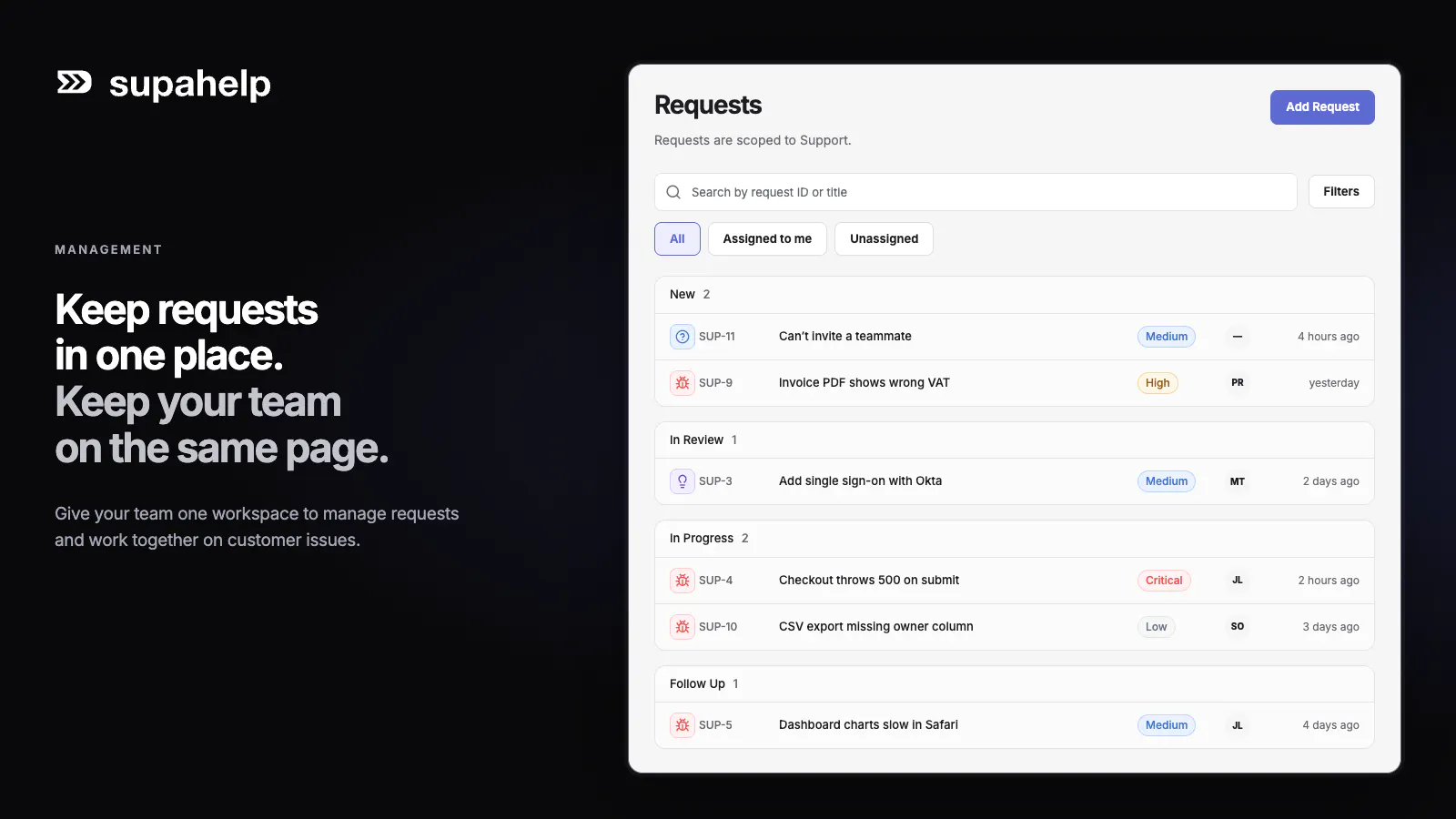This screenshot has height=819, width=1456.
Task: Click Medium priority badge on SUP-5
Action: coord(1167,725)
